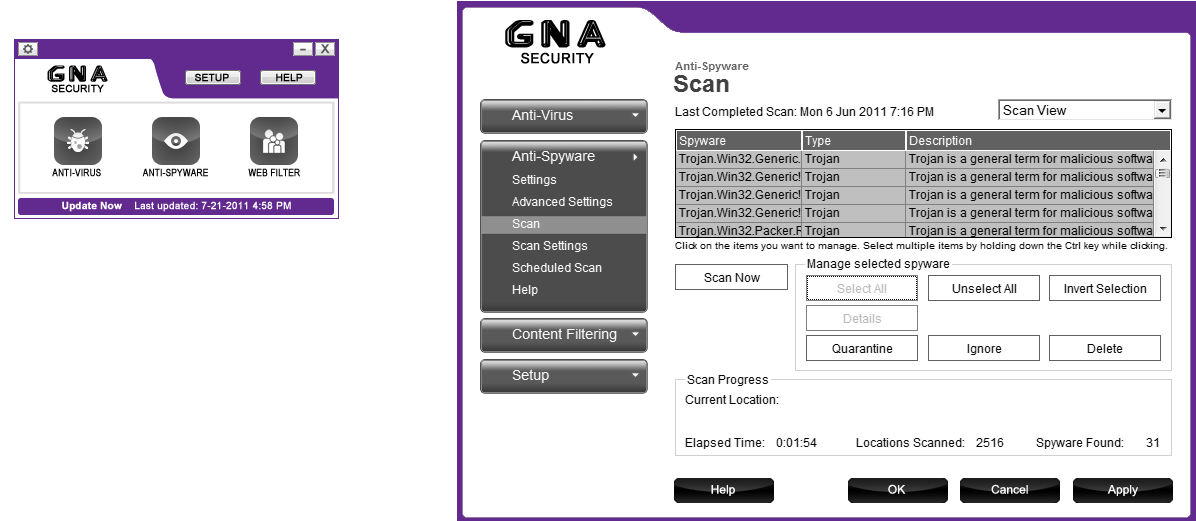Close the small GNA Security window
This screenshot has height=521, width=1196.
click(x=325, y=49)
